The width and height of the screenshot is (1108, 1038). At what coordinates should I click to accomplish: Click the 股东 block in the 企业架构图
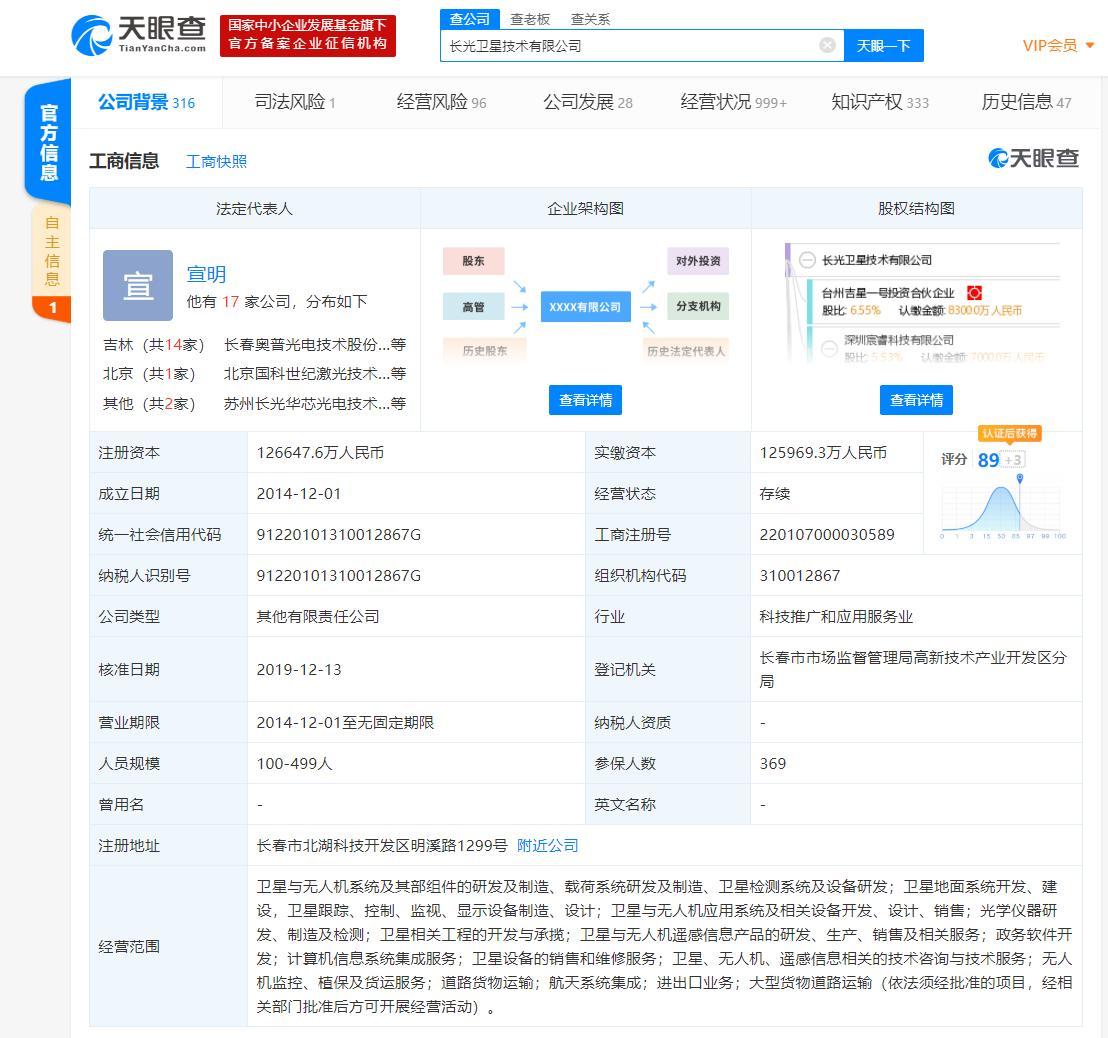pyautogui.click(x=473, y=261)
